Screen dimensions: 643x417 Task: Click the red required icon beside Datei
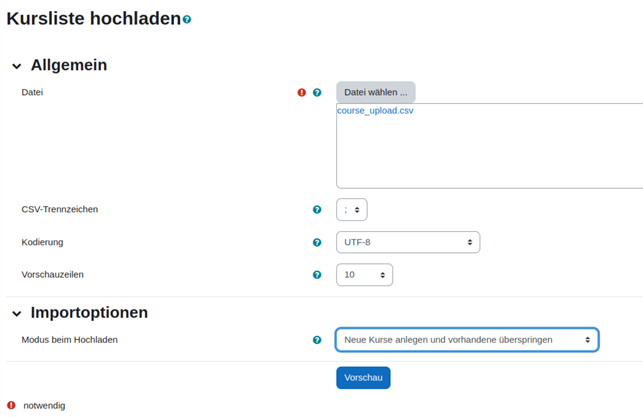(x=301, y=93)
